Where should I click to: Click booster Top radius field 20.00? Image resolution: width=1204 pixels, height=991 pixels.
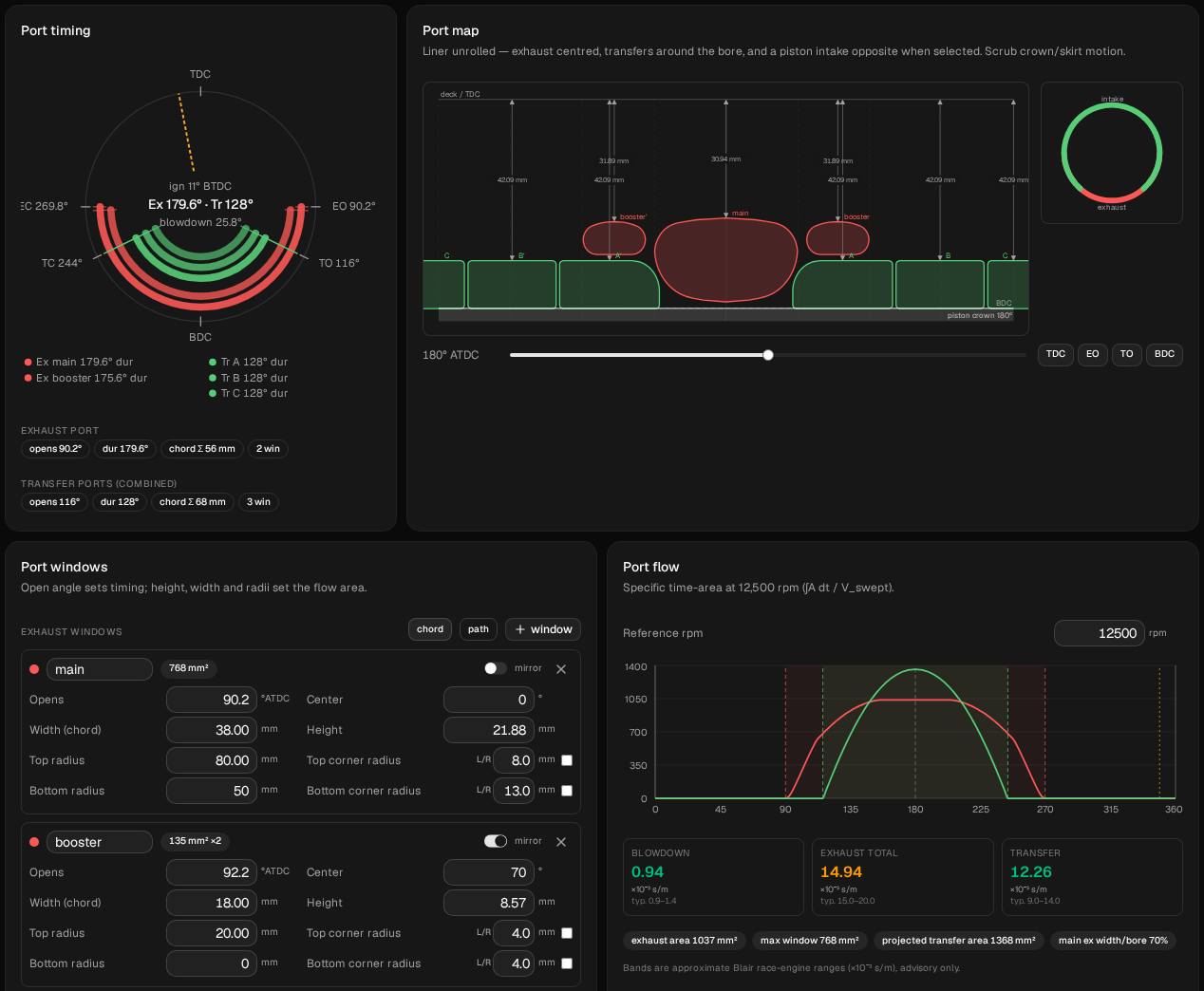point(212,933)
